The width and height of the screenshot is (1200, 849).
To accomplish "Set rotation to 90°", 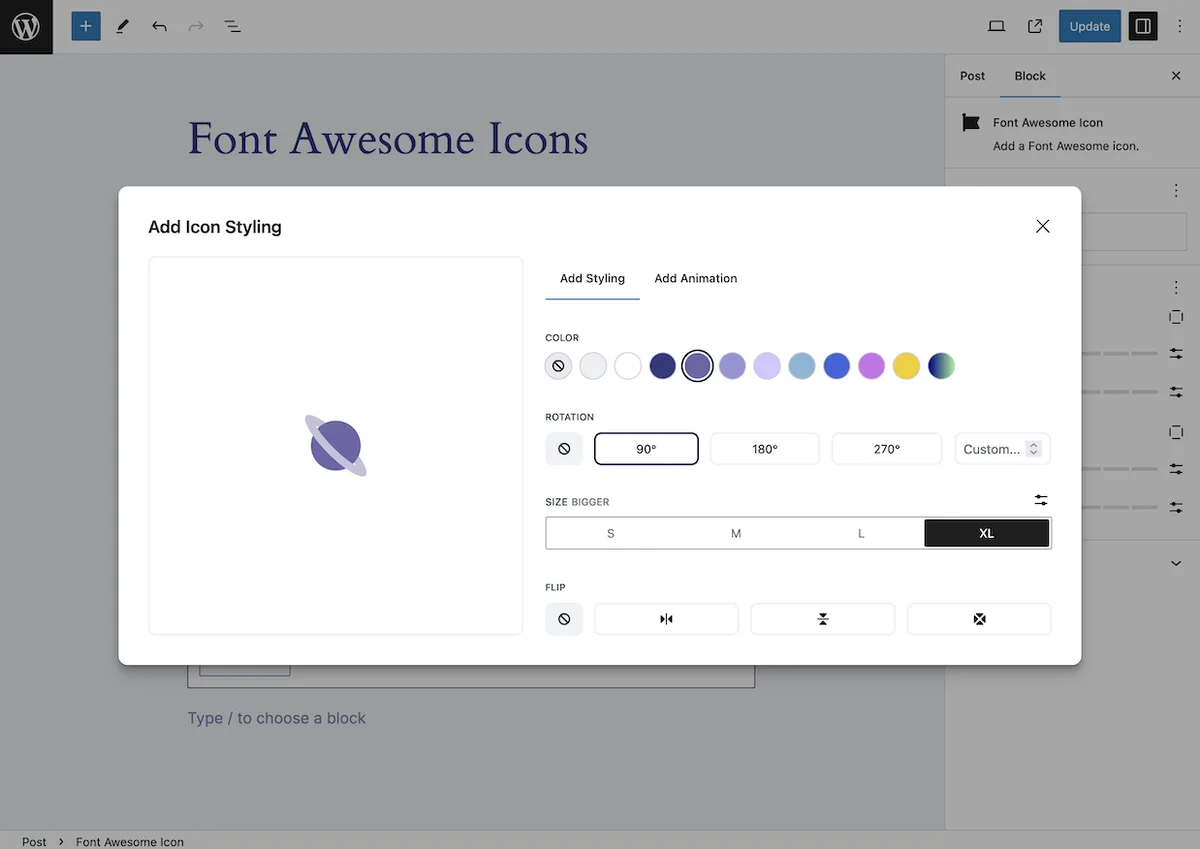I will pos(646,449).
